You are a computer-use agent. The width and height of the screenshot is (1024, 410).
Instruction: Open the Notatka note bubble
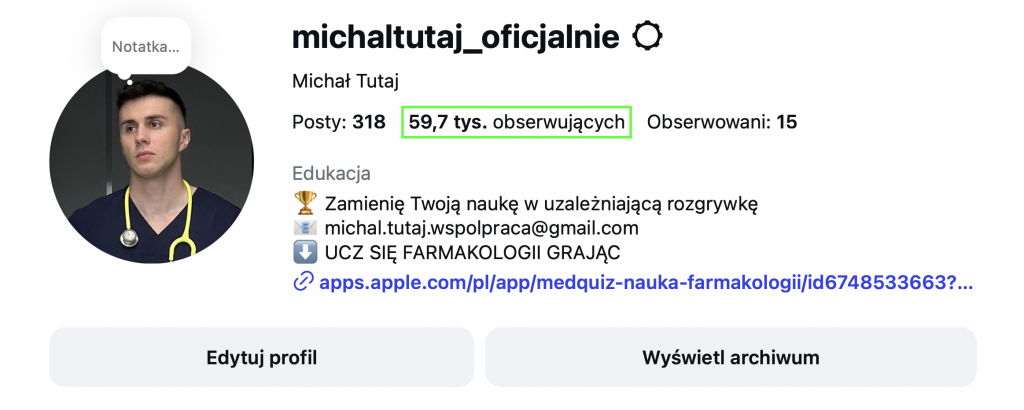[145, 47]
